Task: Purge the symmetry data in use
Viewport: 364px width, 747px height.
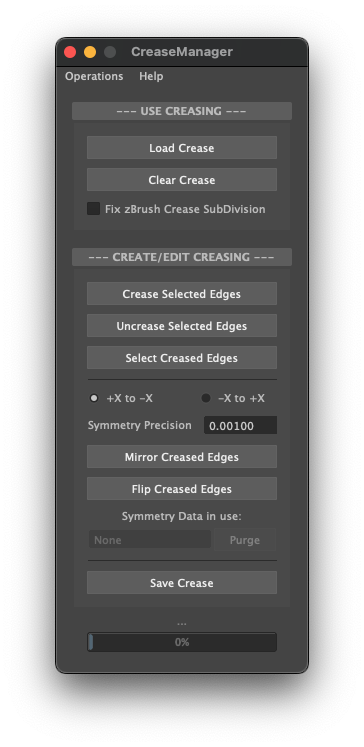Action: click(x=245, y=540)
